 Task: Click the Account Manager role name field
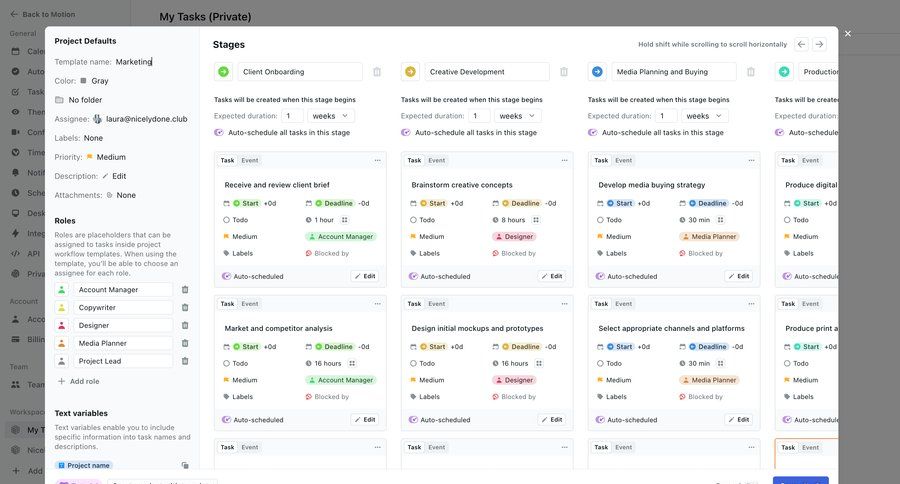pos(123,290)
